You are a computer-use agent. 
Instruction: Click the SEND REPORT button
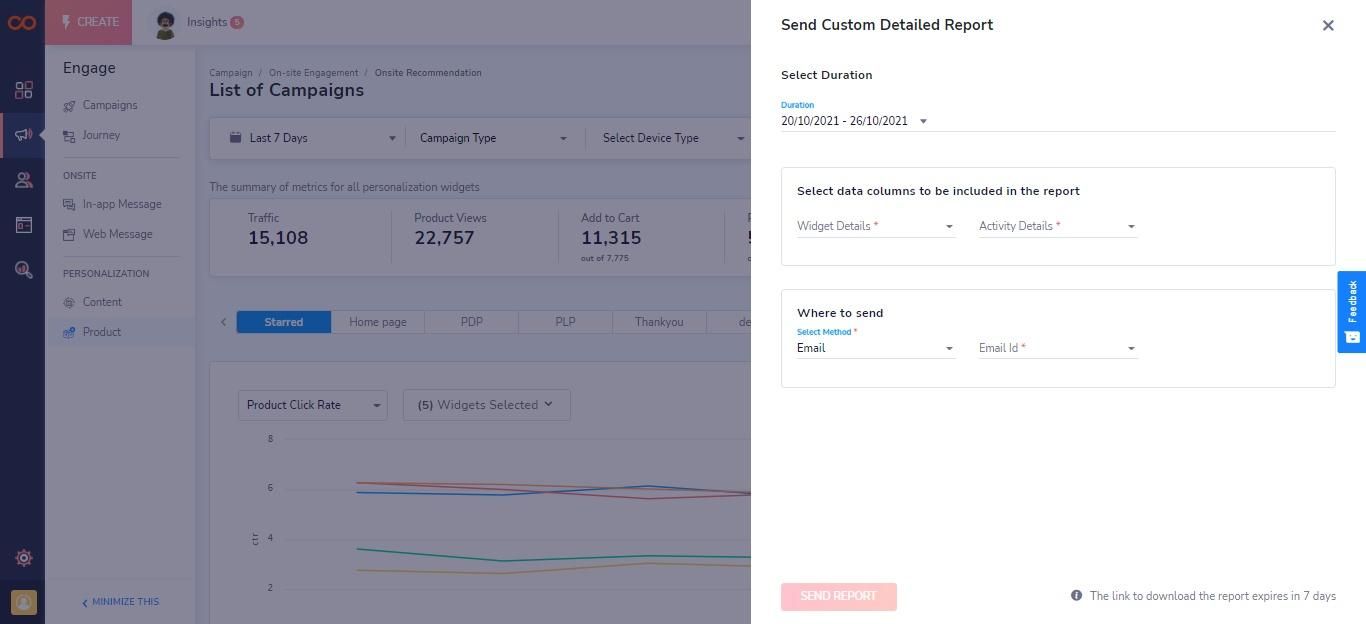coord(839,596)
